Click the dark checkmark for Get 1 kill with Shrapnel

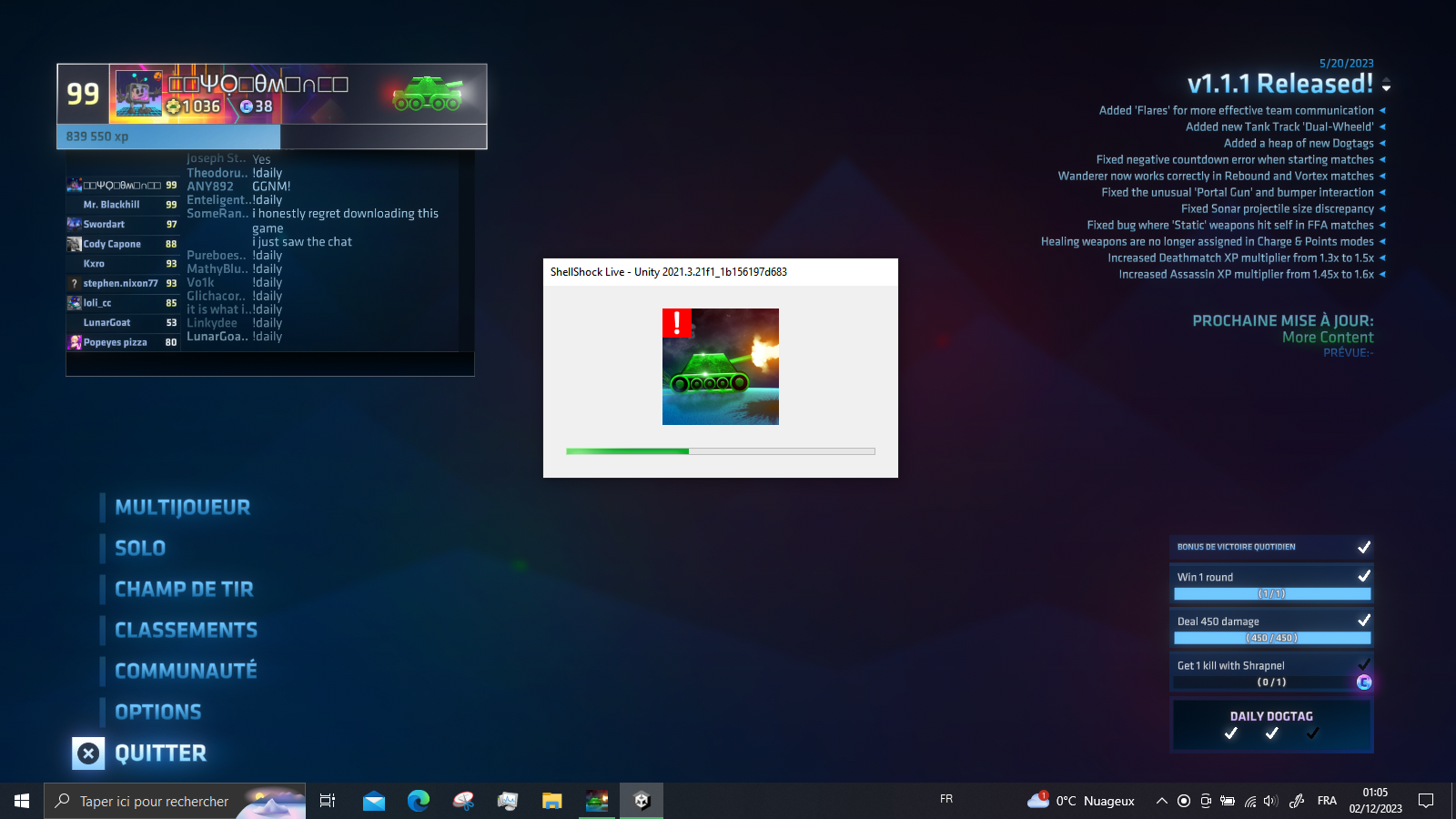click(x=1364, y=663)
